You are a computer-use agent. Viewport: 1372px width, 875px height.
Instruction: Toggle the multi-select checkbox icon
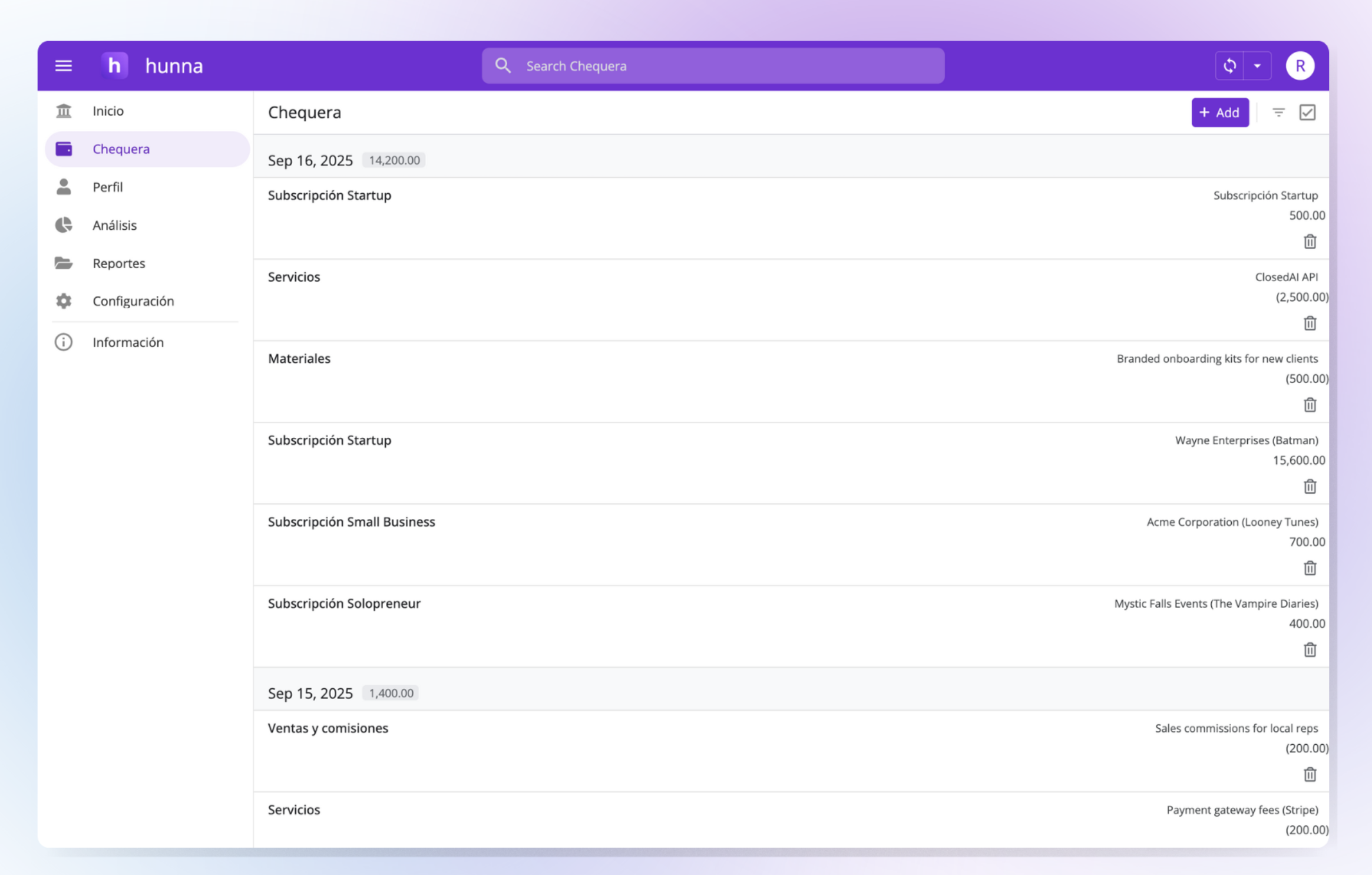(x=1307, y=112)
